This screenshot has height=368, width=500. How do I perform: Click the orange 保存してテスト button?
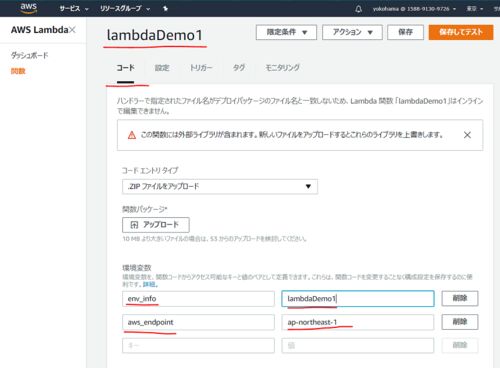point(461,32)
